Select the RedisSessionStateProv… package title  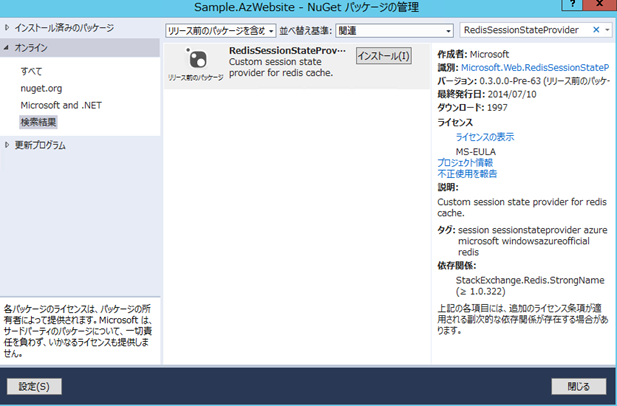point(287,50)
